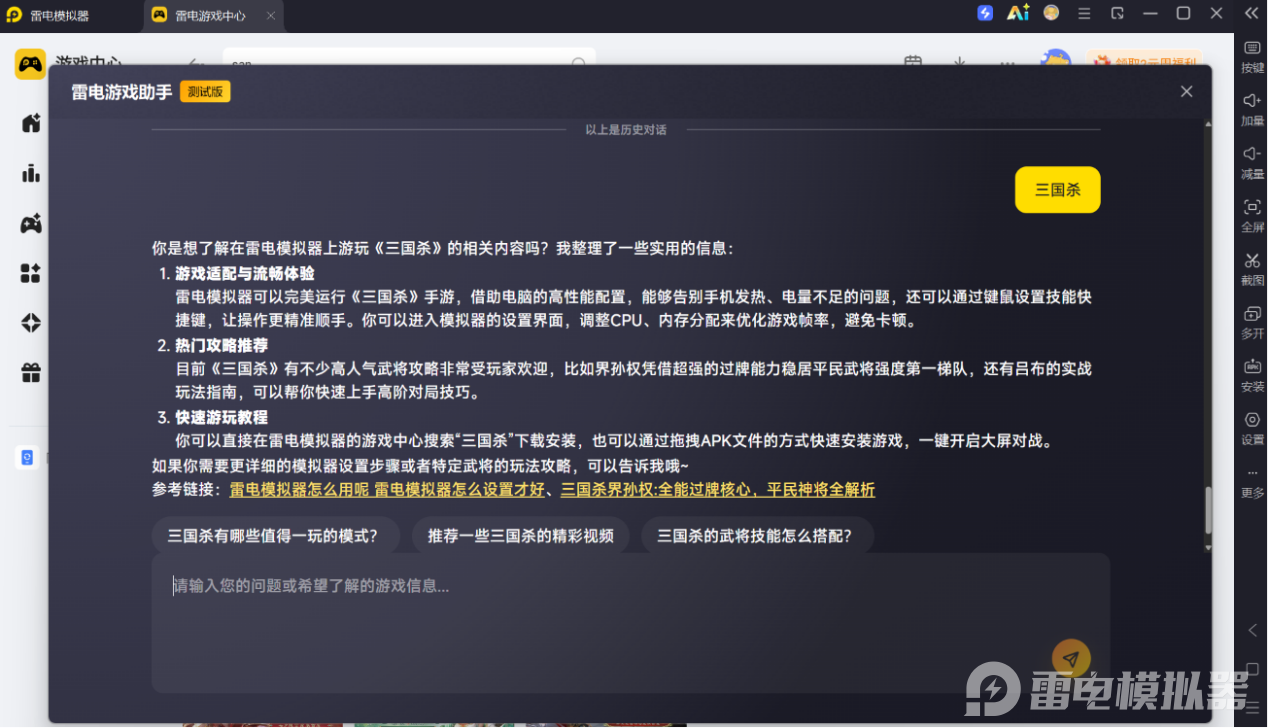
Task: Click the small blue app icon in sidebar
Action: 27,457
